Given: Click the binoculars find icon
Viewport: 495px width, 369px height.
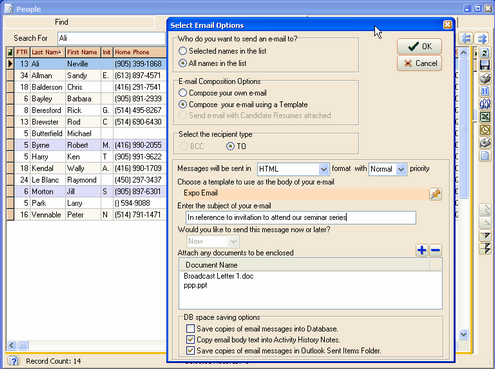Looking at the screenshot, I should pos(485,104).
